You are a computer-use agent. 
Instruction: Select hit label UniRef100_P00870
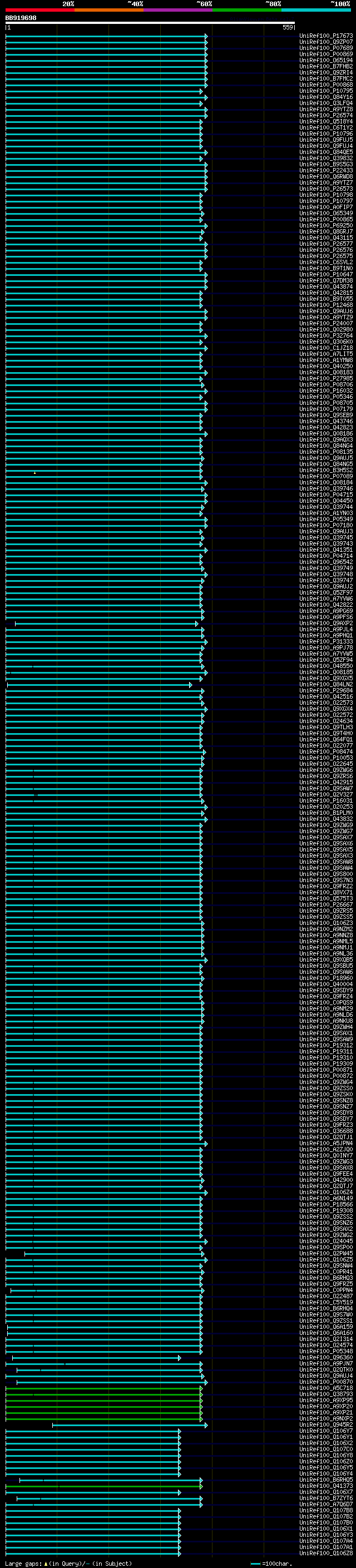[326, 1382]
